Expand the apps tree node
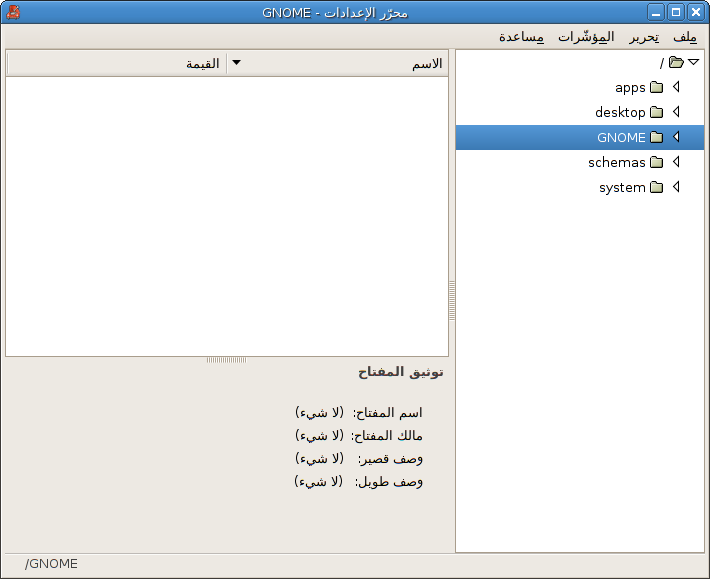Viewport: 710px width, 579px height. (677, 87)
